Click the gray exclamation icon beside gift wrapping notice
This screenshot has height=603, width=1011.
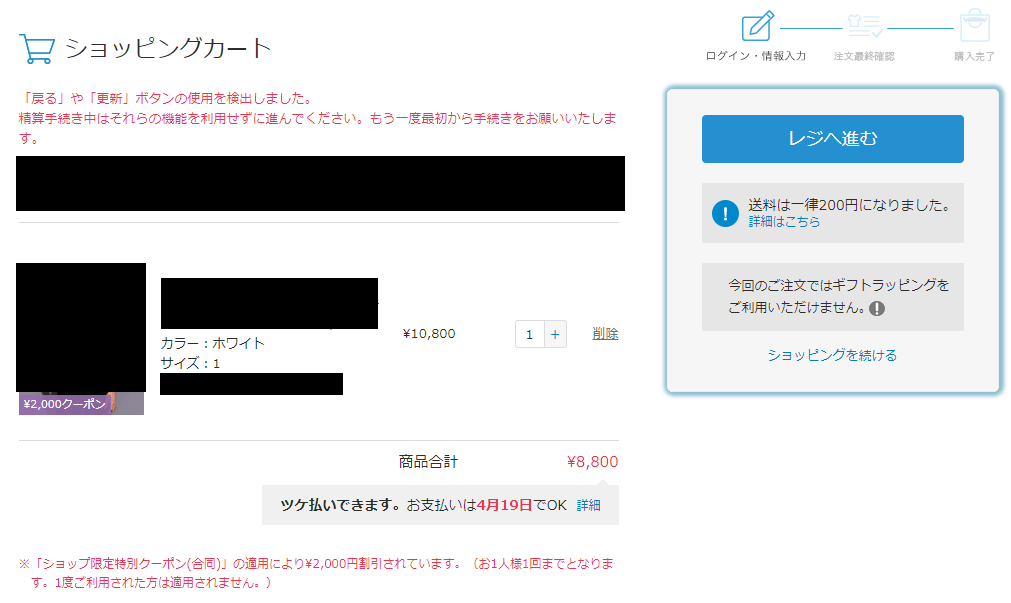coord(877,308)
